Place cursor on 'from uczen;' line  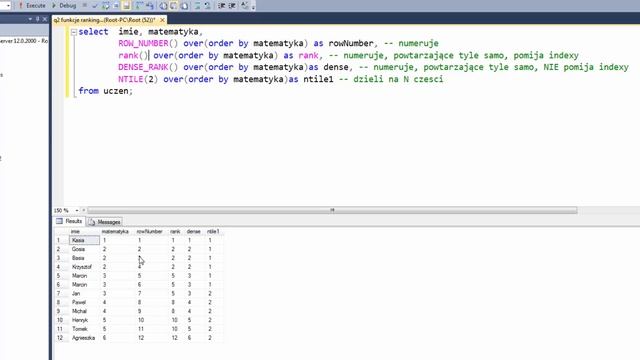[106, 91]
